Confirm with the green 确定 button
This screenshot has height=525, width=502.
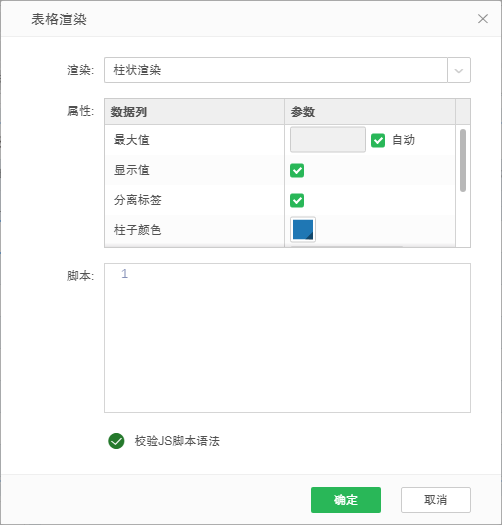point(346,500)
